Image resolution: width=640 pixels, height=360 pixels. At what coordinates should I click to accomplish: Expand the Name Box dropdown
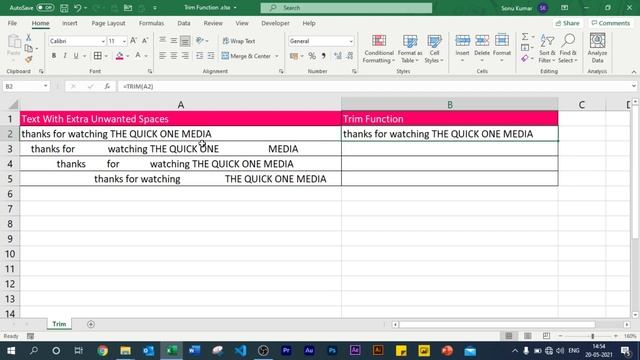tap(45, 86)
